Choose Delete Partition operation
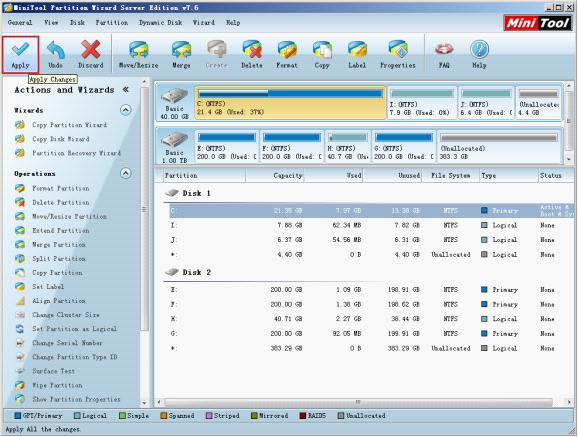578x437 pixels. click(x=61, y=202)
